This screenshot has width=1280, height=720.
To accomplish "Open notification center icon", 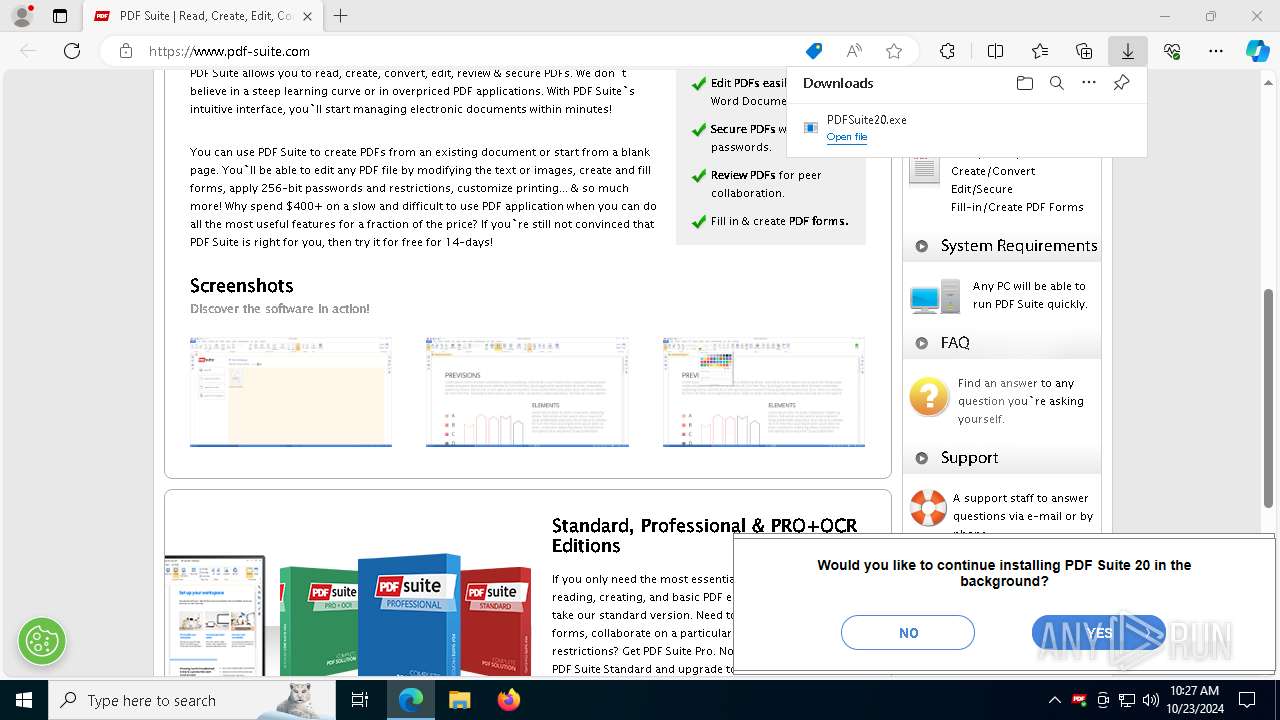I will pos(1247,700).
